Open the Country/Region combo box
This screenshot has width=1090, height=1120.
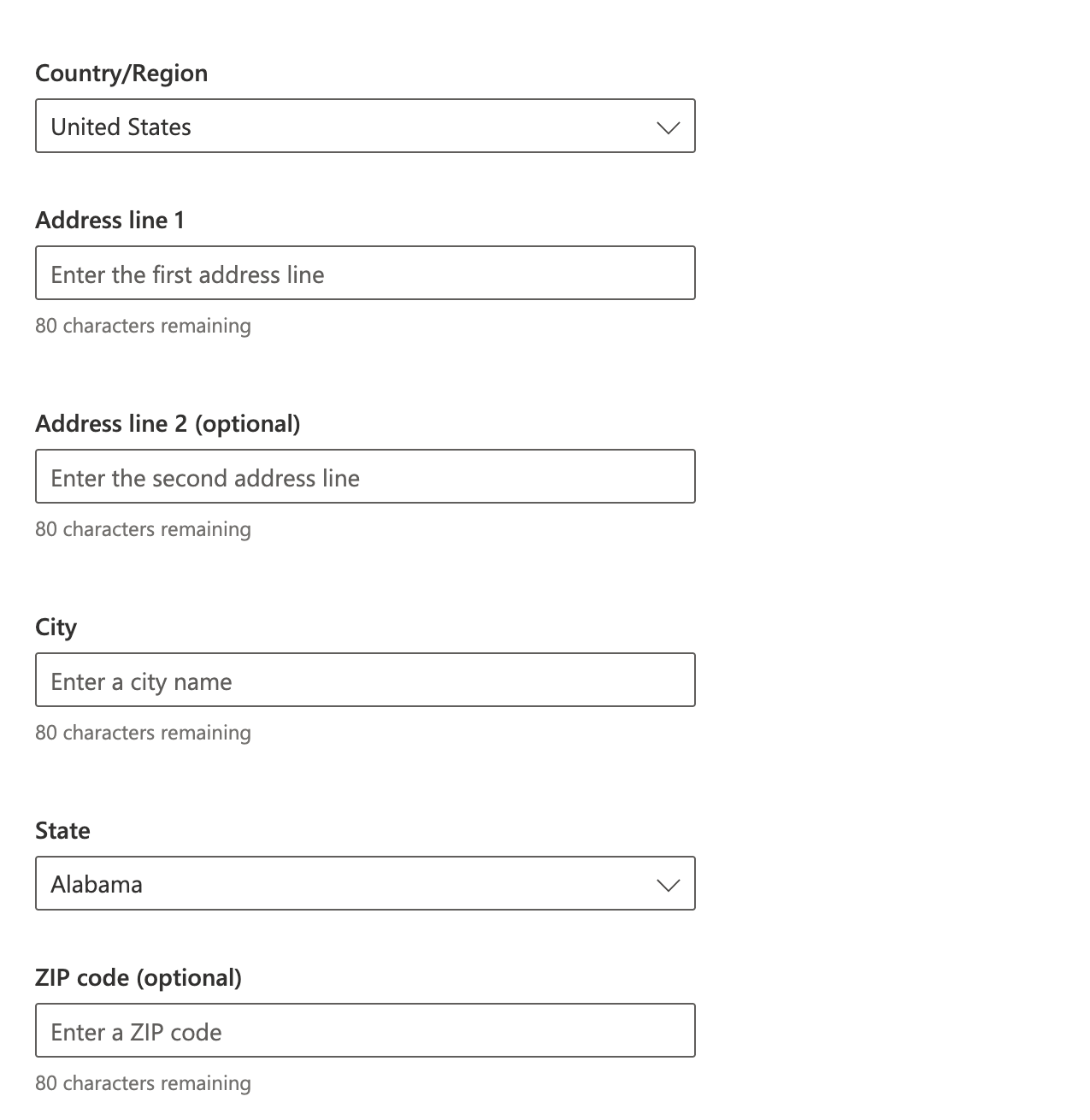coord(365,127)
